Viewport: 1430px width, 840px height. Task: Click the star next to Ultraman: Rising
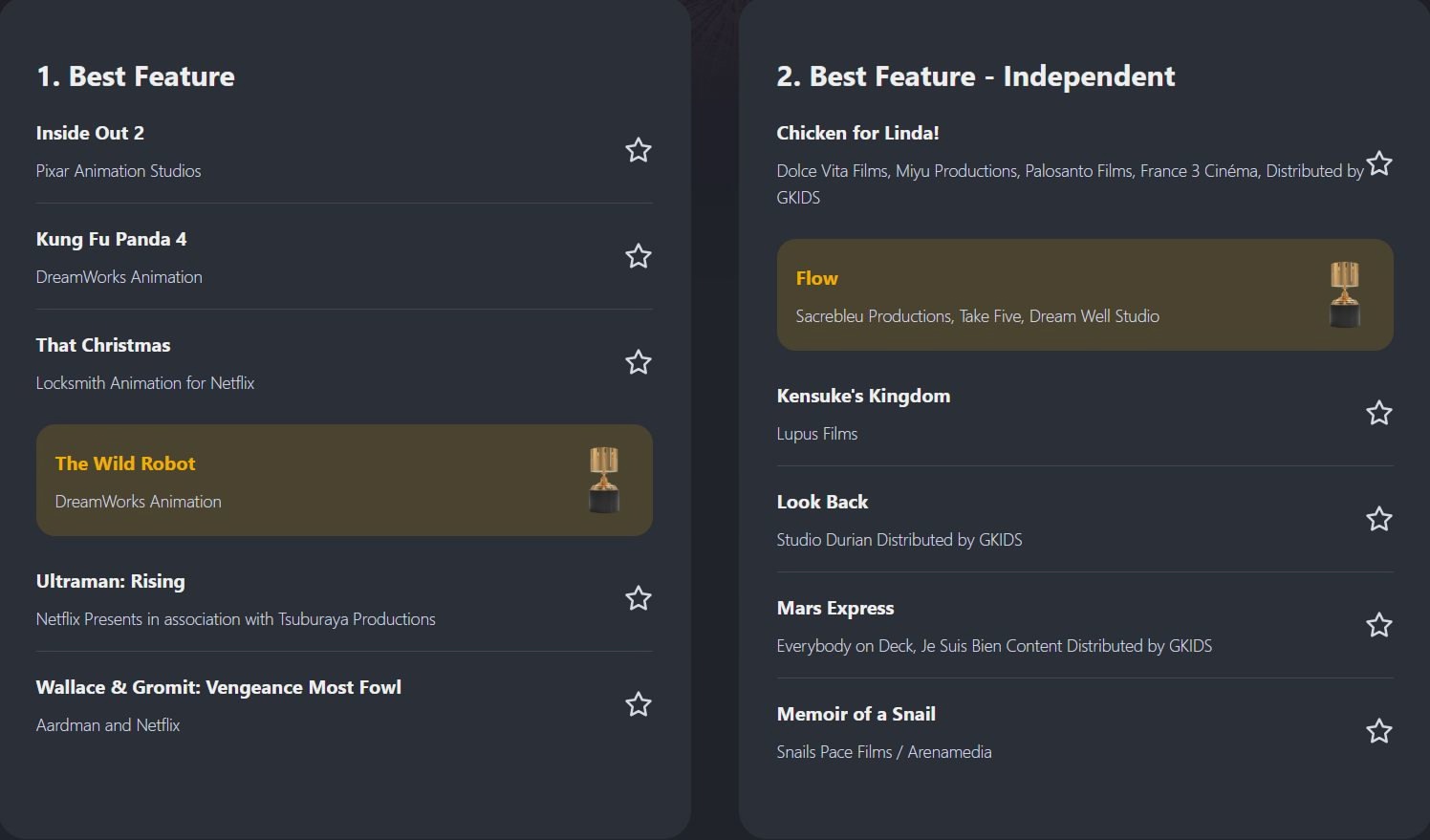[638, 598]
